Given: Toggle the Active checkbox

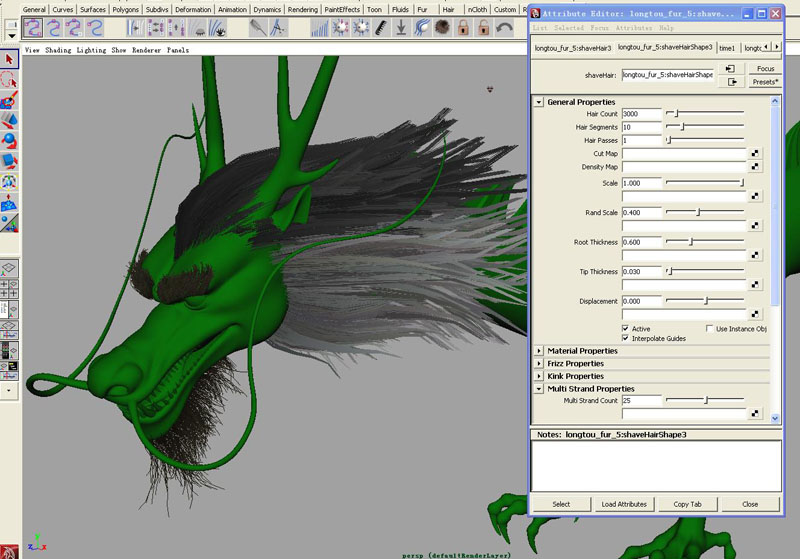Looking at the screenshot, I should tap(626, 328).
